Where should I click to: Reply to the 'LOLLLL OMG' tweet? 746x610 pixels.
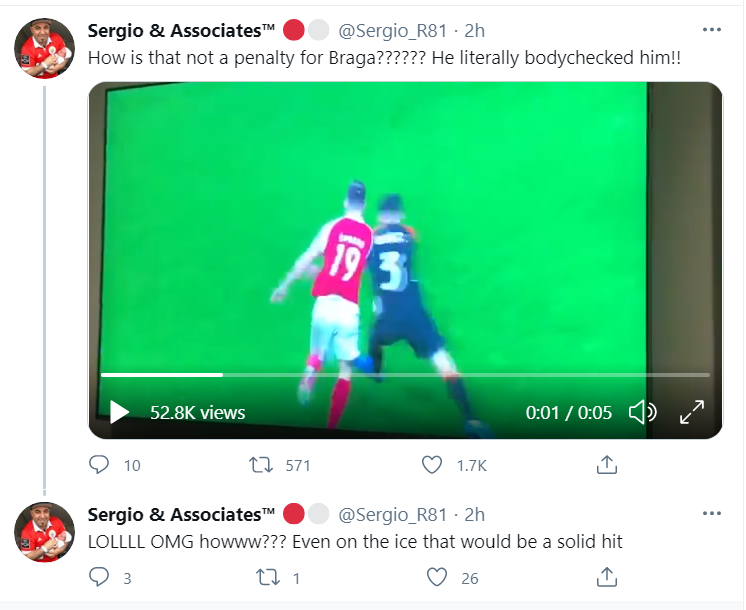coord(99,577)
